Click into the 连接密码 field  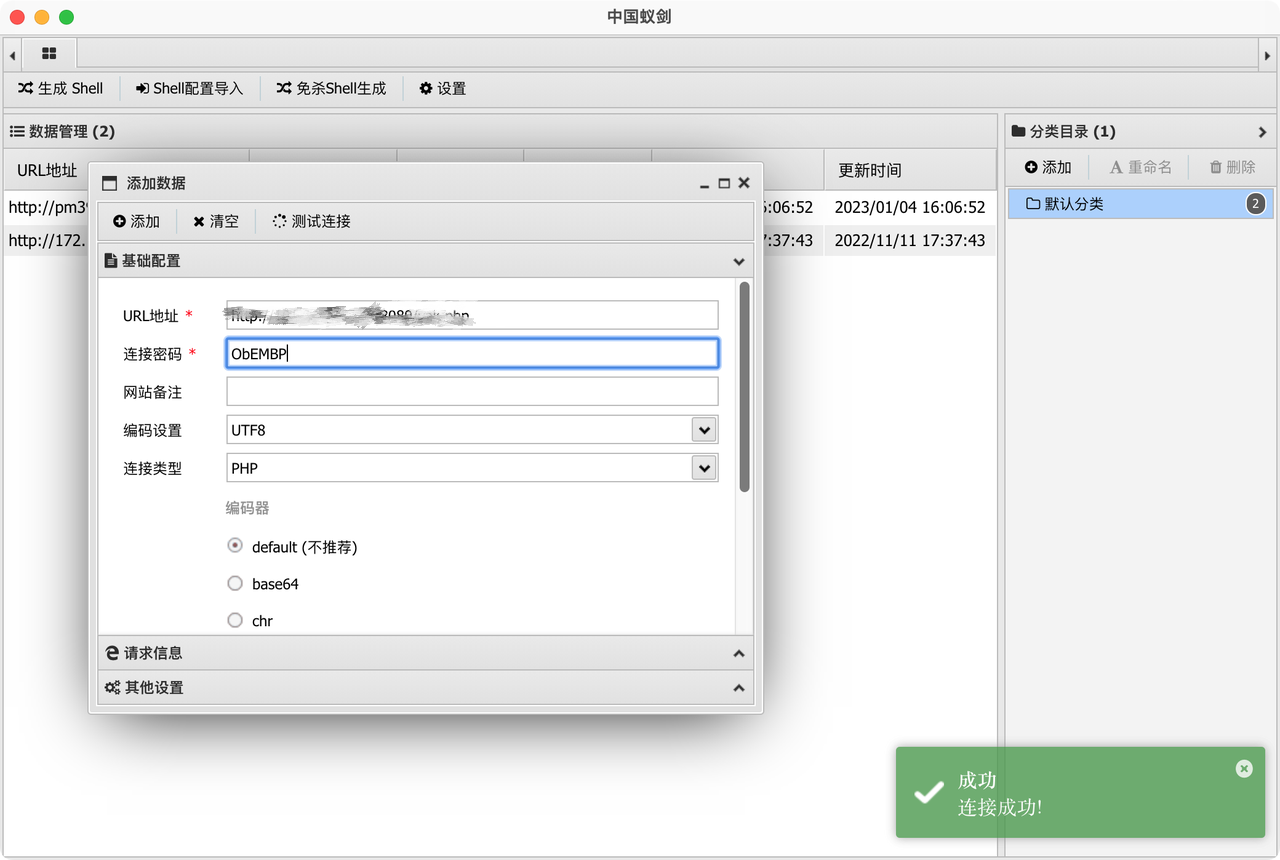tap(472, 353)
